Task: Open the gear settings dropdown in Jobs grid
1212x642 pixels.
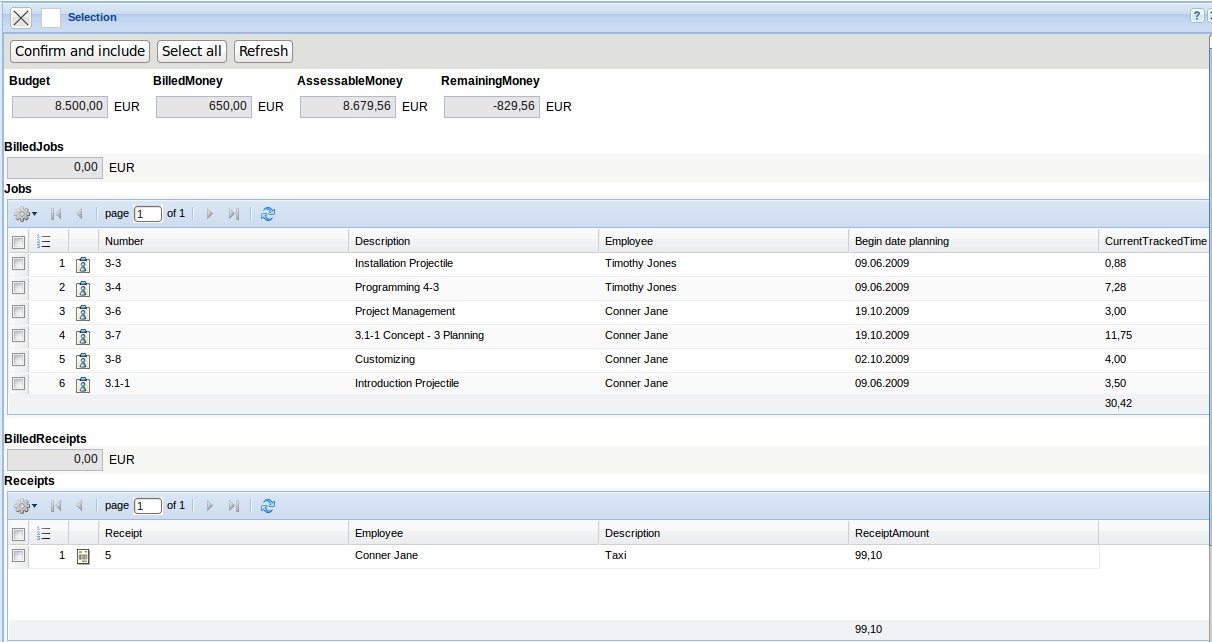Action: tap(25, 214)
